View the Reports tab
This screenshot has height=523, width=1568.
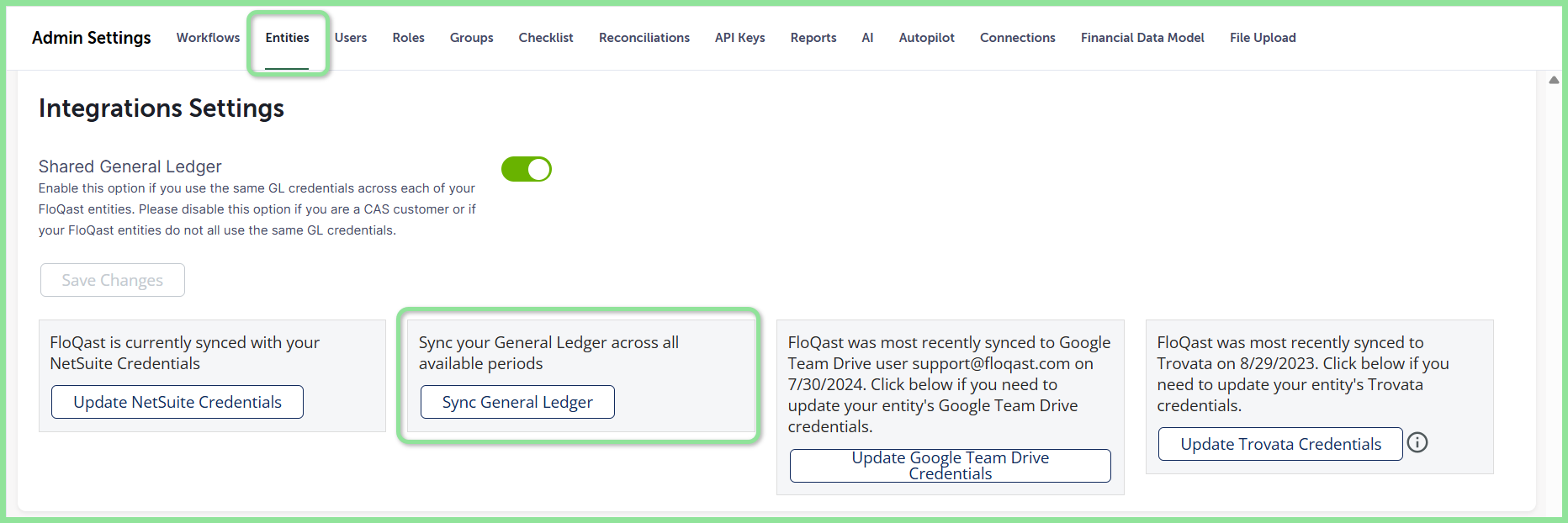click(813, 38)
